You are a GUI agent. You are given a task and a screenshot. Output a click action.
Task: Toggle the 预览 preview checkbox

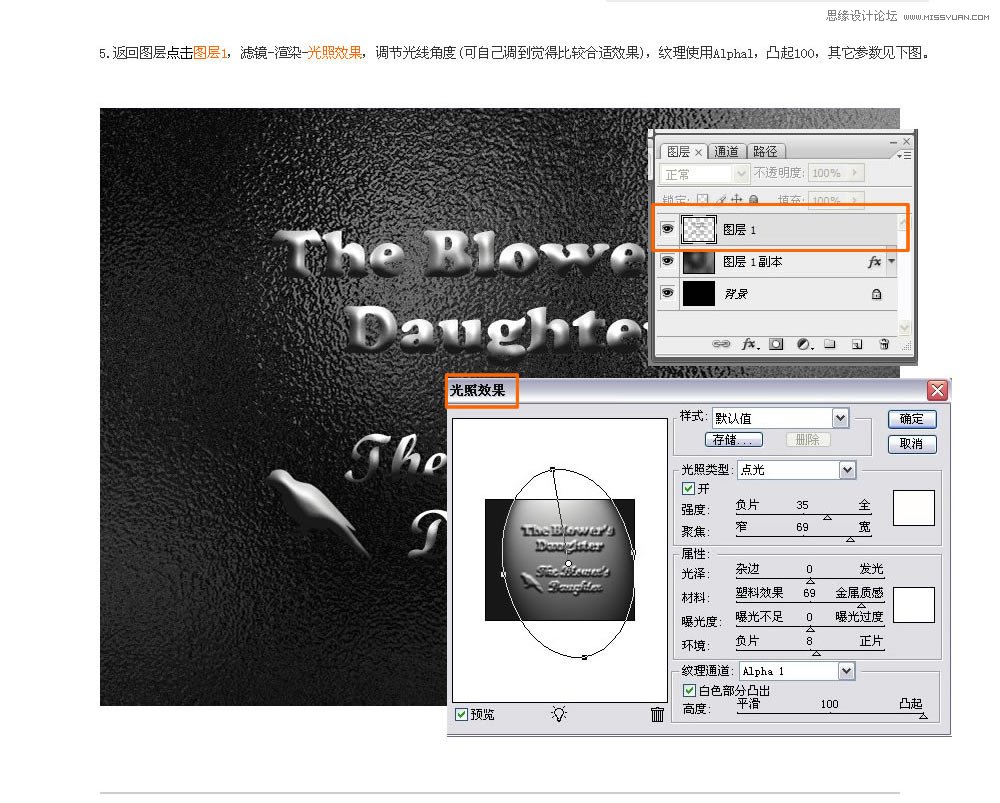point(461,714)
